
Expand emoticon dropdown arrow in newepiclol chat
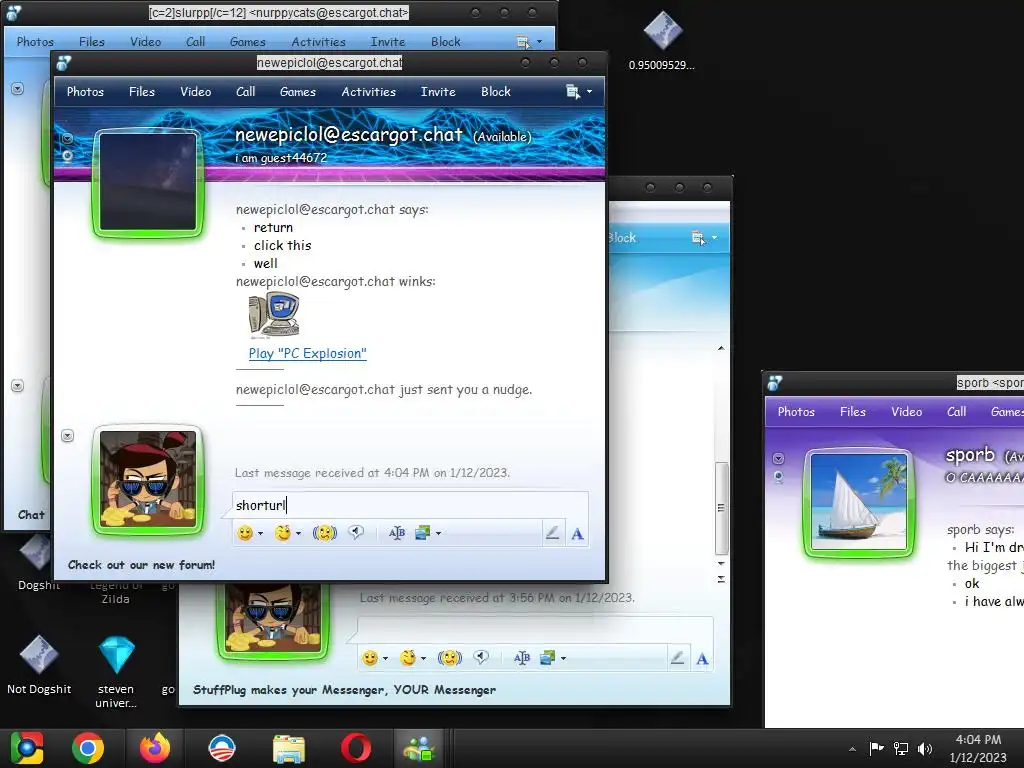[261, 534]
